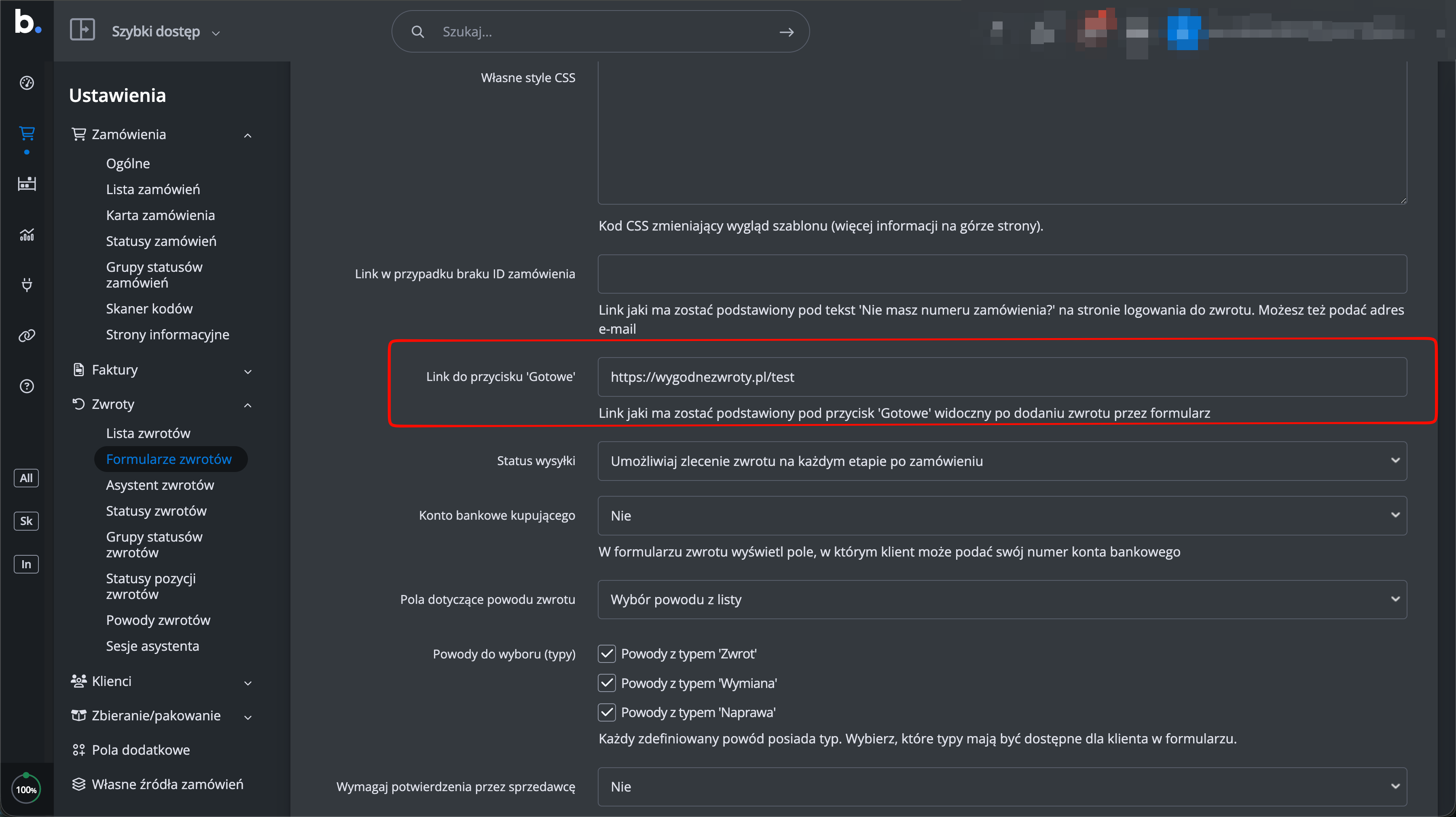Open the Szybki dostęp dropdown
This screenshot has width=1456, height=817.
coord(165,32)
